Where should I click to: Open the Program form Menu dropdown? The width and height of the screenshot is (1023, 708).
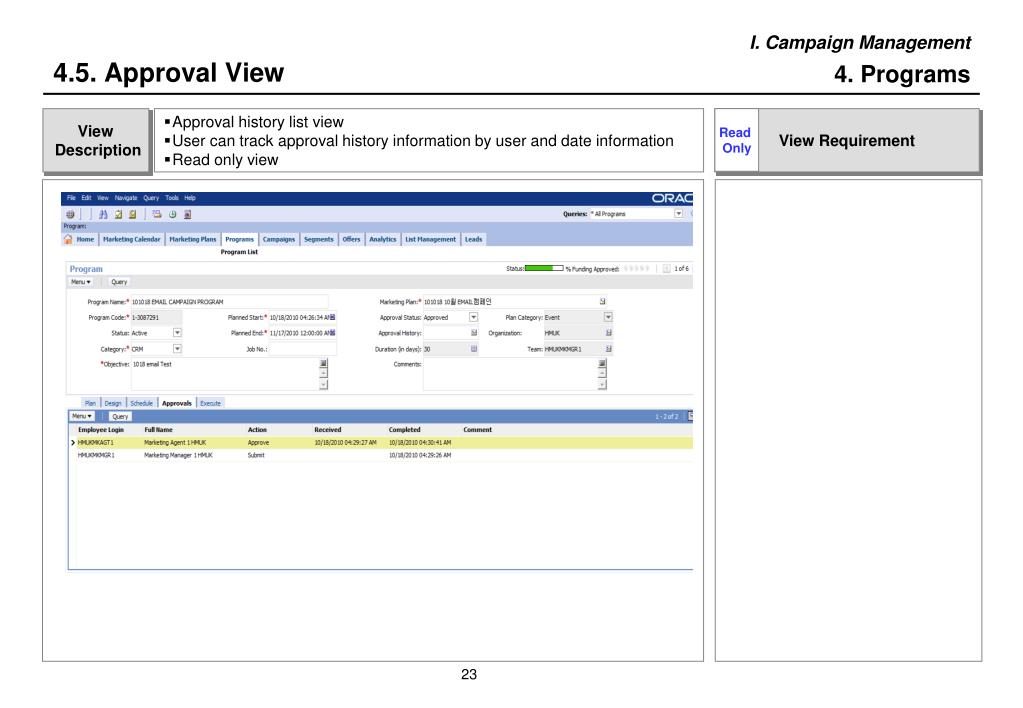pyautogui.click(x=81, y=282)
